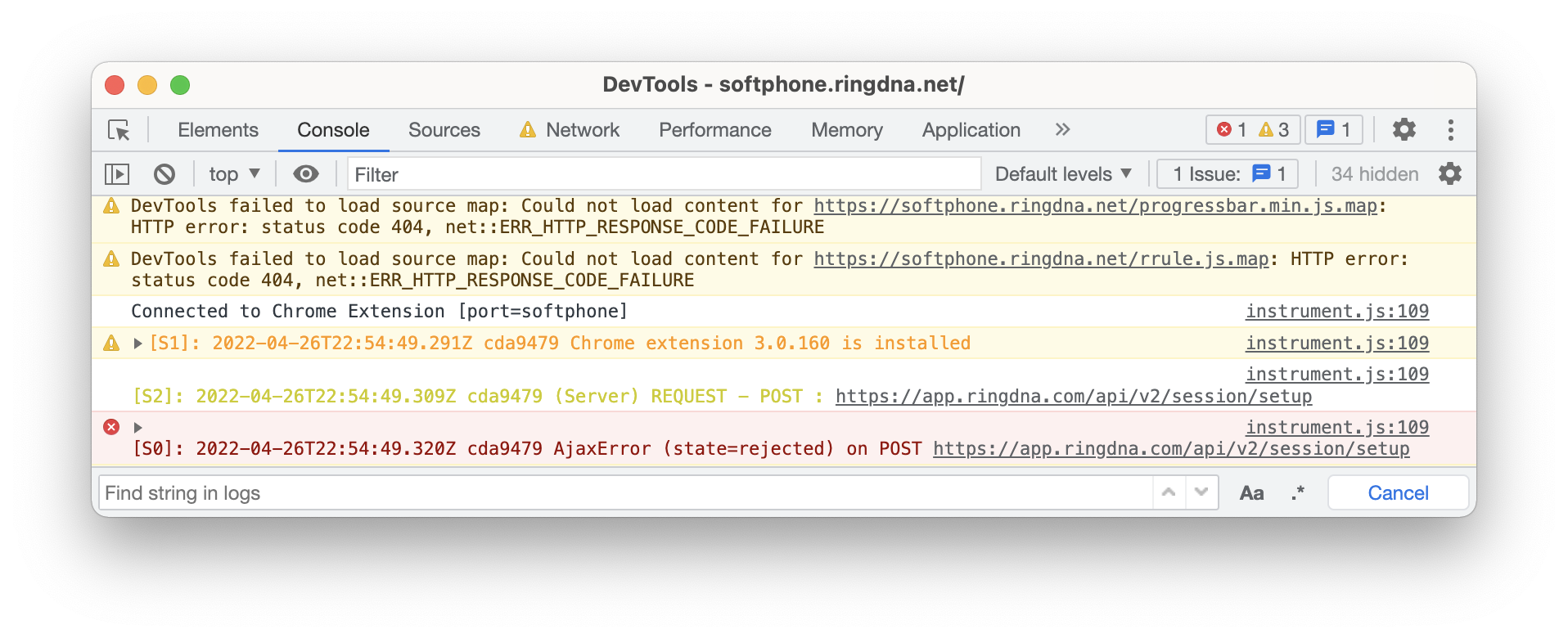Open DevTools settings gear

click(x=1404, y=130)
